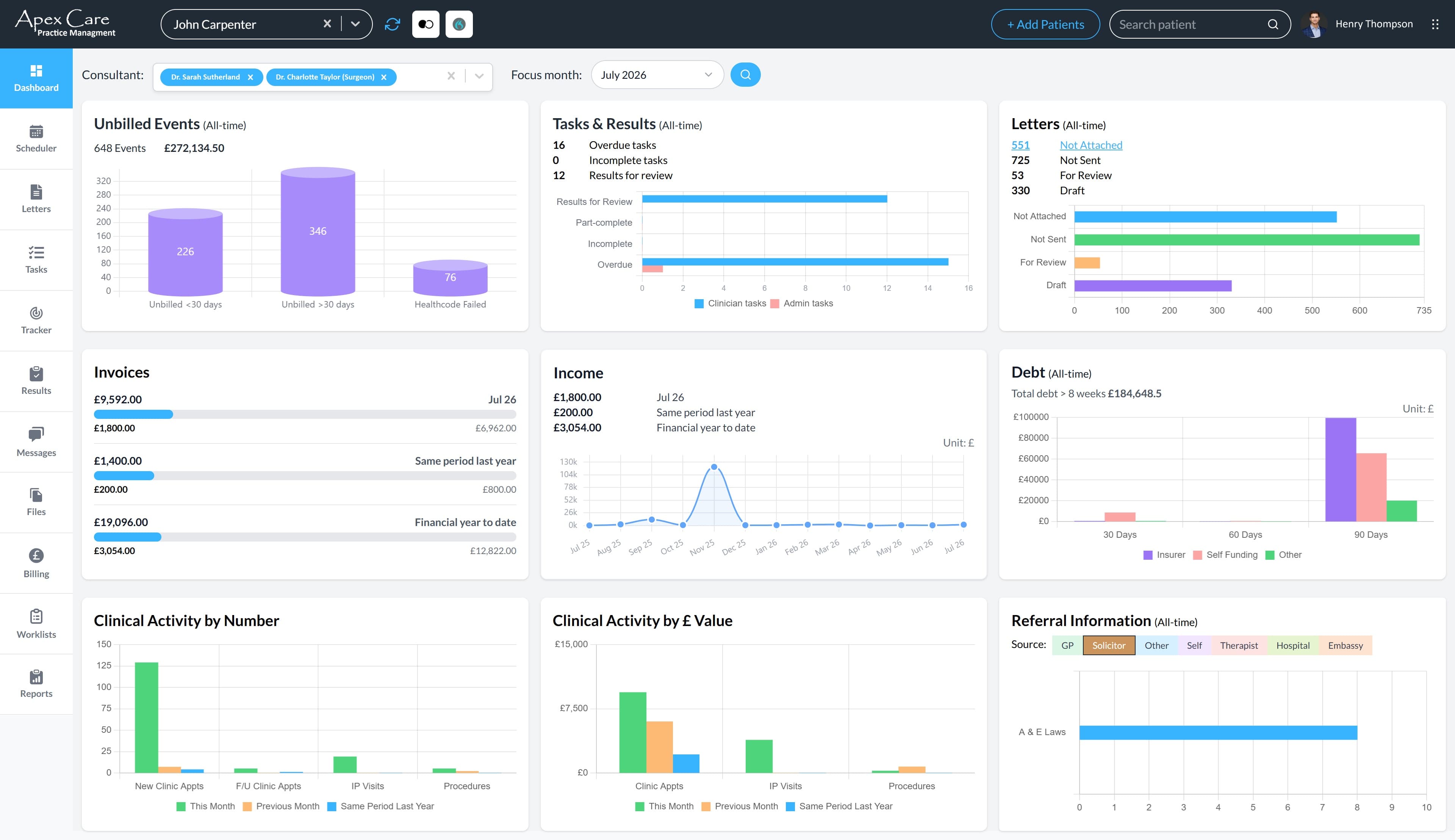1455x840 pixels.
Task: Click the Unbilled >30 days cylinder bar
Action: coord(318,232)
